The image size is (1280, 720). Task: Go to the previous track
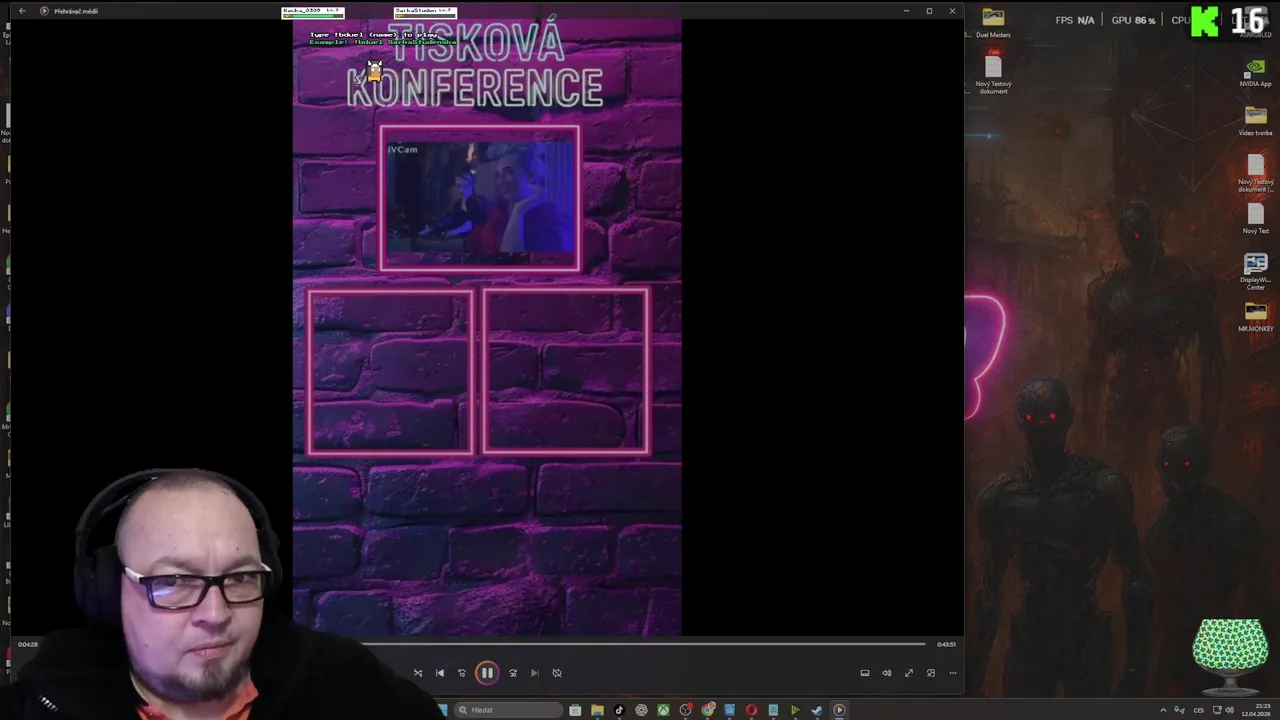click(440, 673)
